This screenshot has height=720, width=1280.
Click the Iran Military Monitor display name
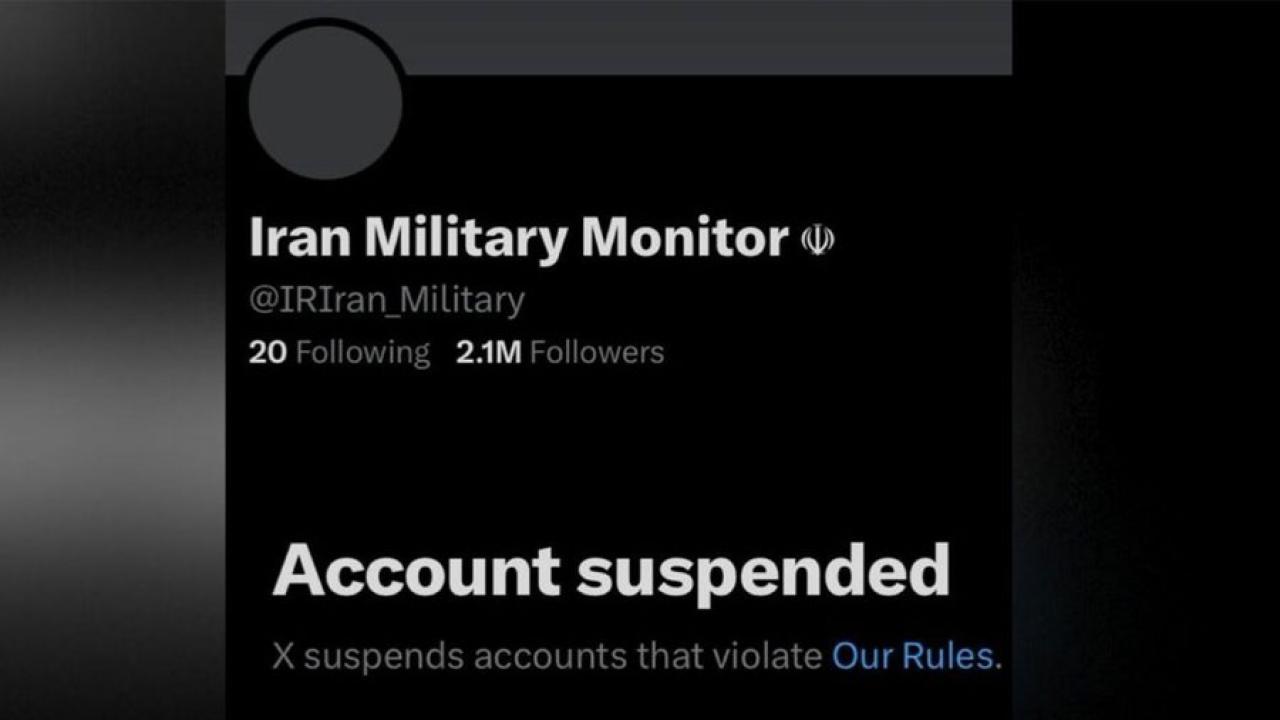[x=518, y=238]
